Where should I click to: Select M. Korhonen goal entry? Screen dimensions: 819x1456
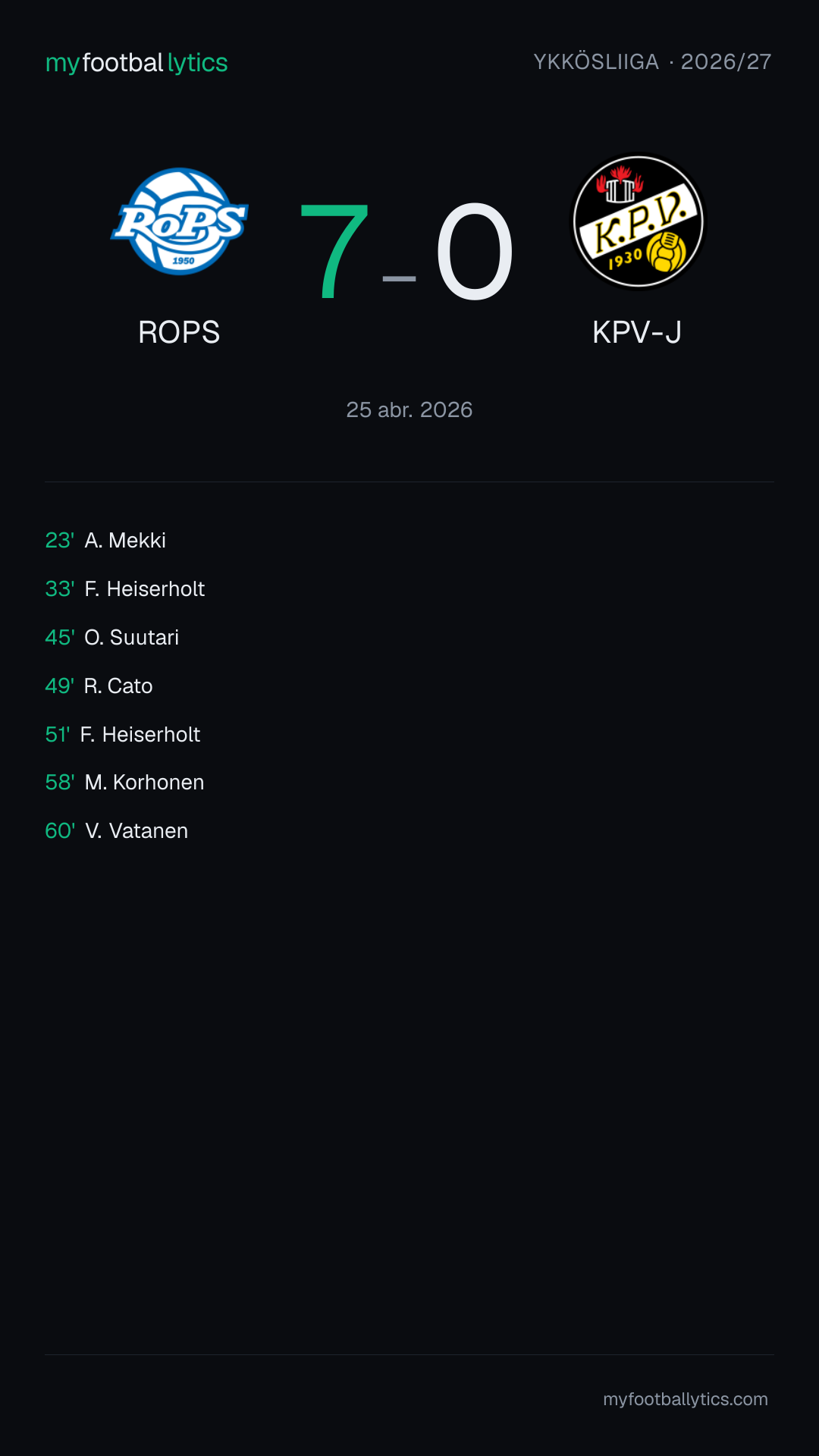click(125, 782)
